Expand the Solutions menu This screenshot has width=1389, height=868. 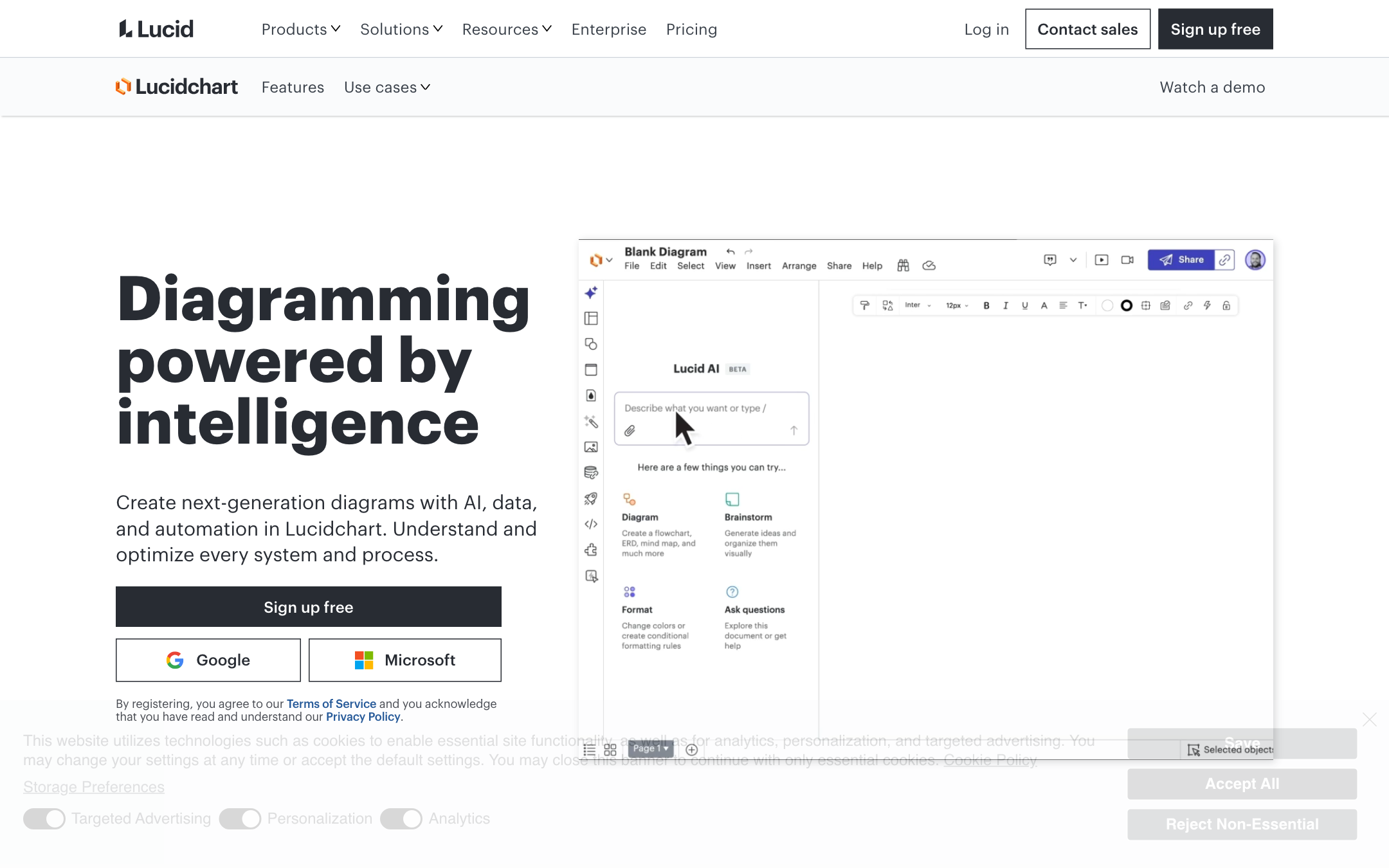tap(401, 29)
